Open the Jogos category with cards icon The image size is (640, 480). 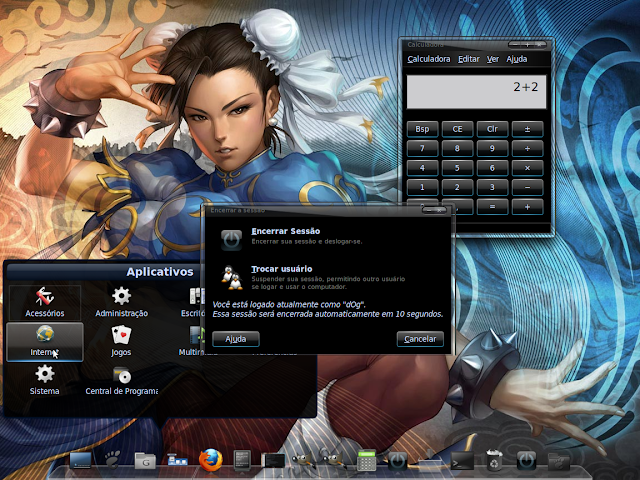pos(121,341)
